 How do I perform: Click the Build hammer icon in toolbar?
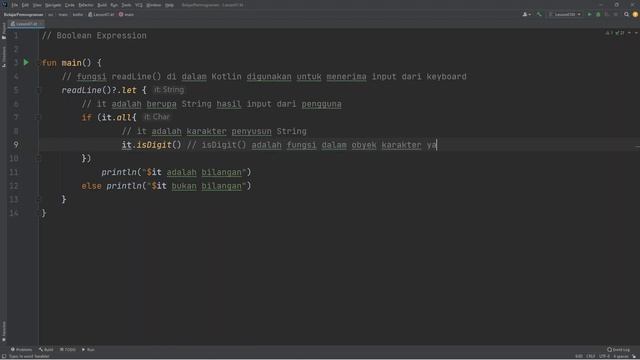point(539,15)
